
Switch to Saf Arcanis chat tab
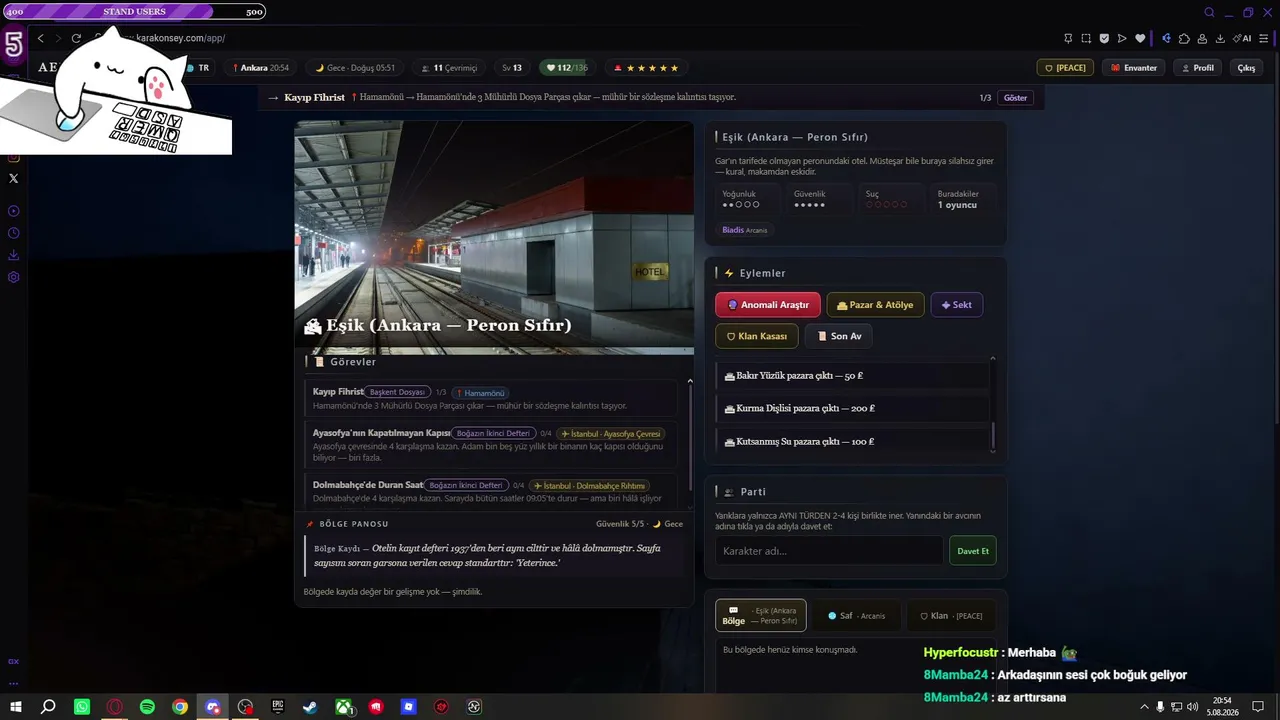pos(857,616)
